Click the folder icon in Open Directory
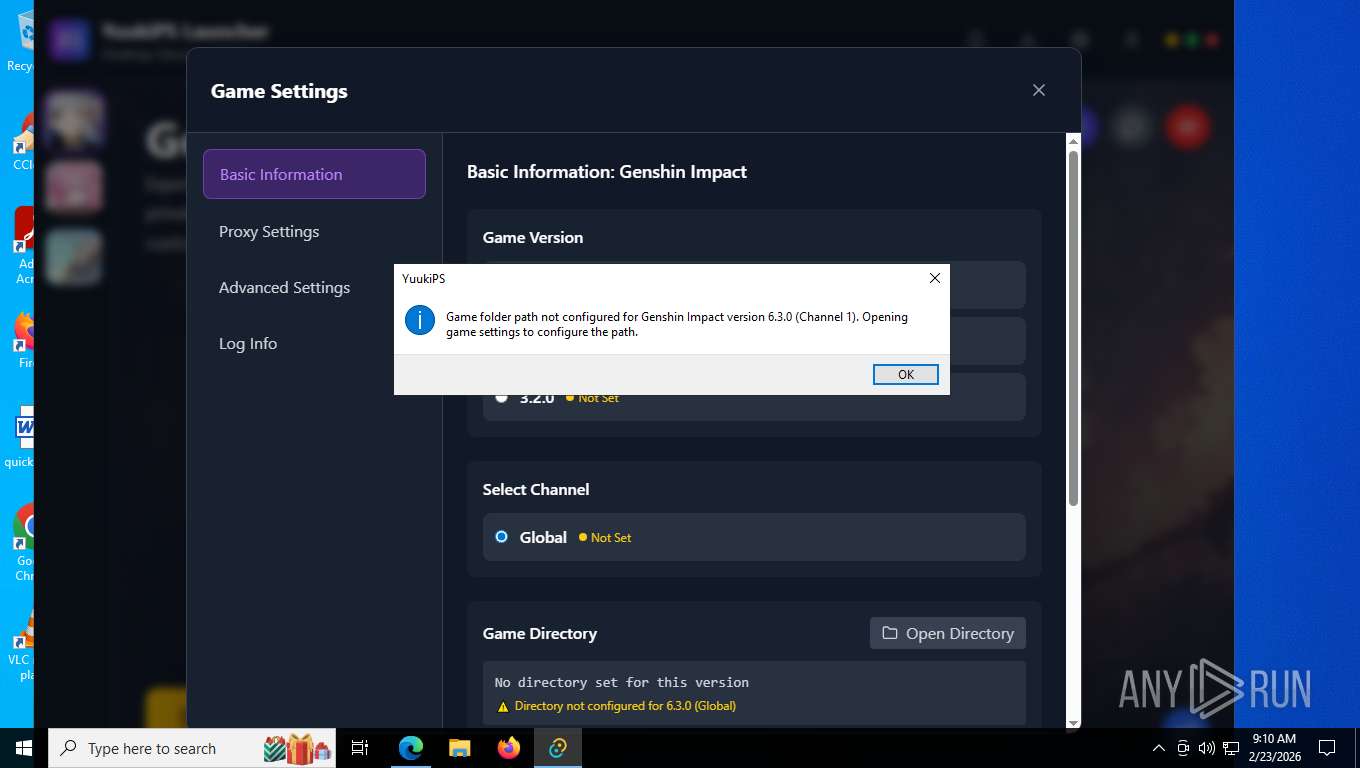This screenshot has height=768, width=1360. [889, 633]
